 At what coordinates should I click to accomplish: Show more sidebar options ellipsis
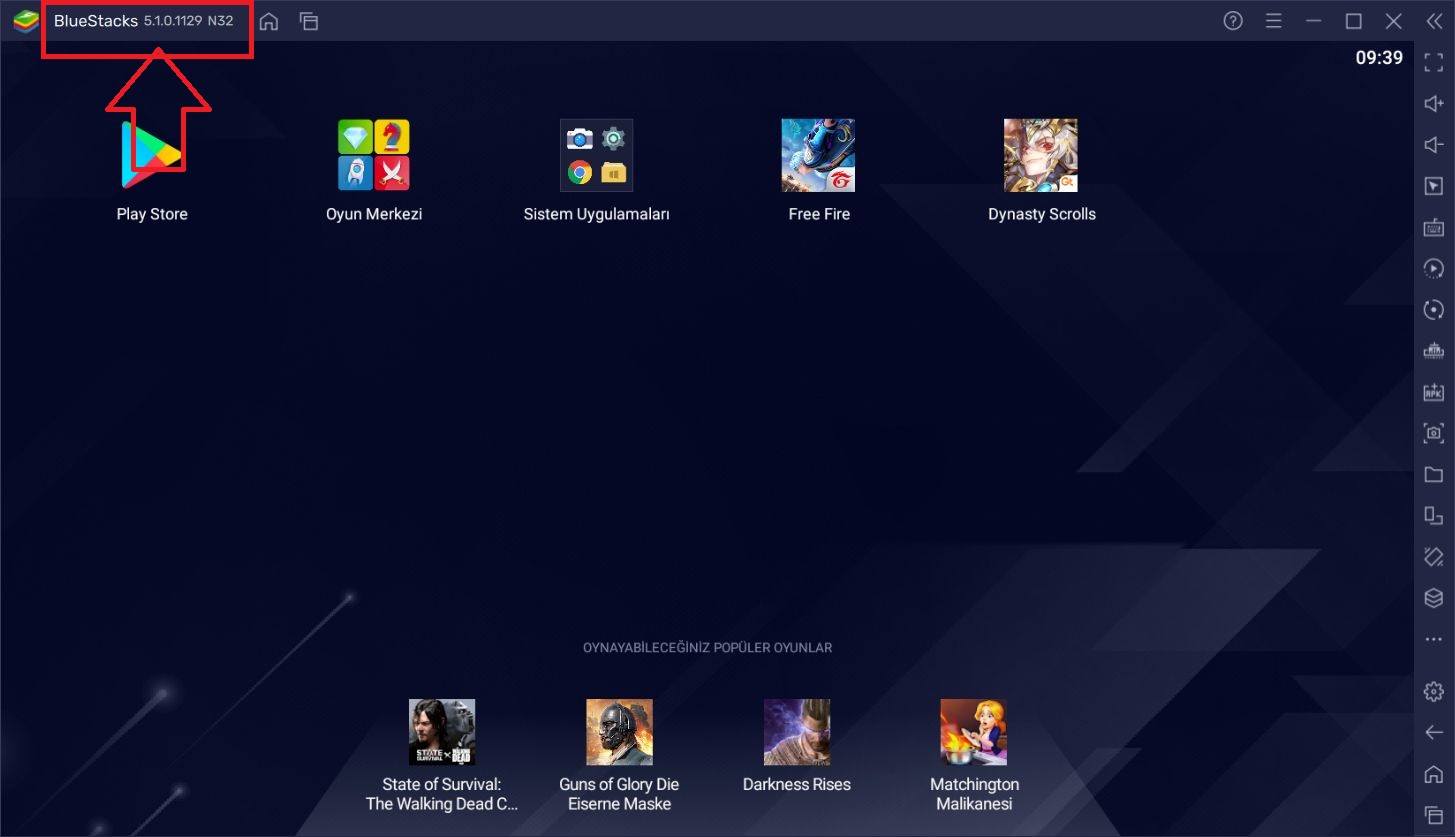[1434, 639]
